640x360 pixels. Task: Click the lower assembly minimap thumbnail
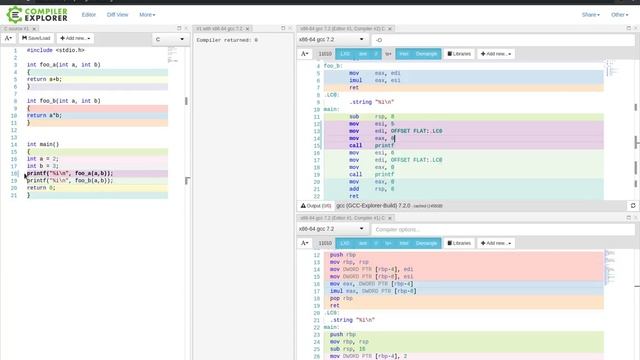pyautogui.click(x=610, y=267)
